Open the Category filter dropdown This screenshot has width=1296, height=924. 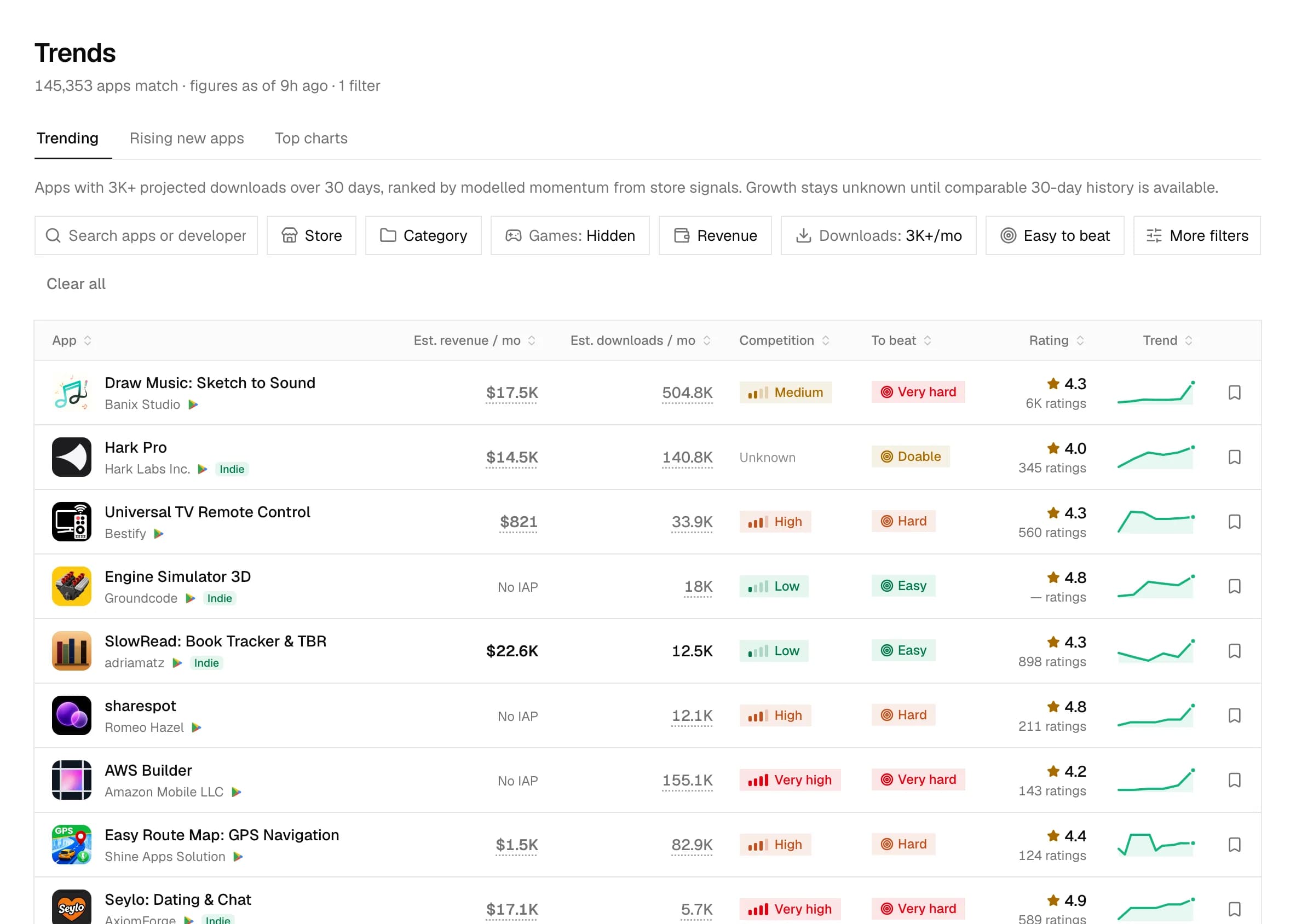[423, 235]
